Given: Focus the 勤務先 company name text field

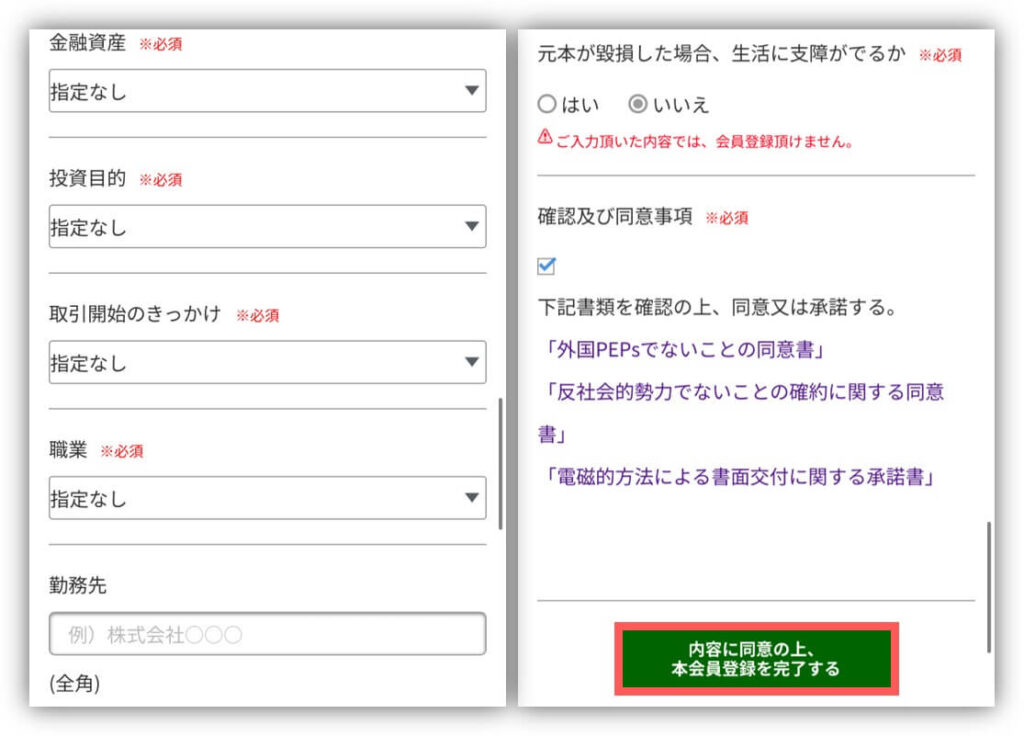Looking at the screenshot, I should 267,634.
